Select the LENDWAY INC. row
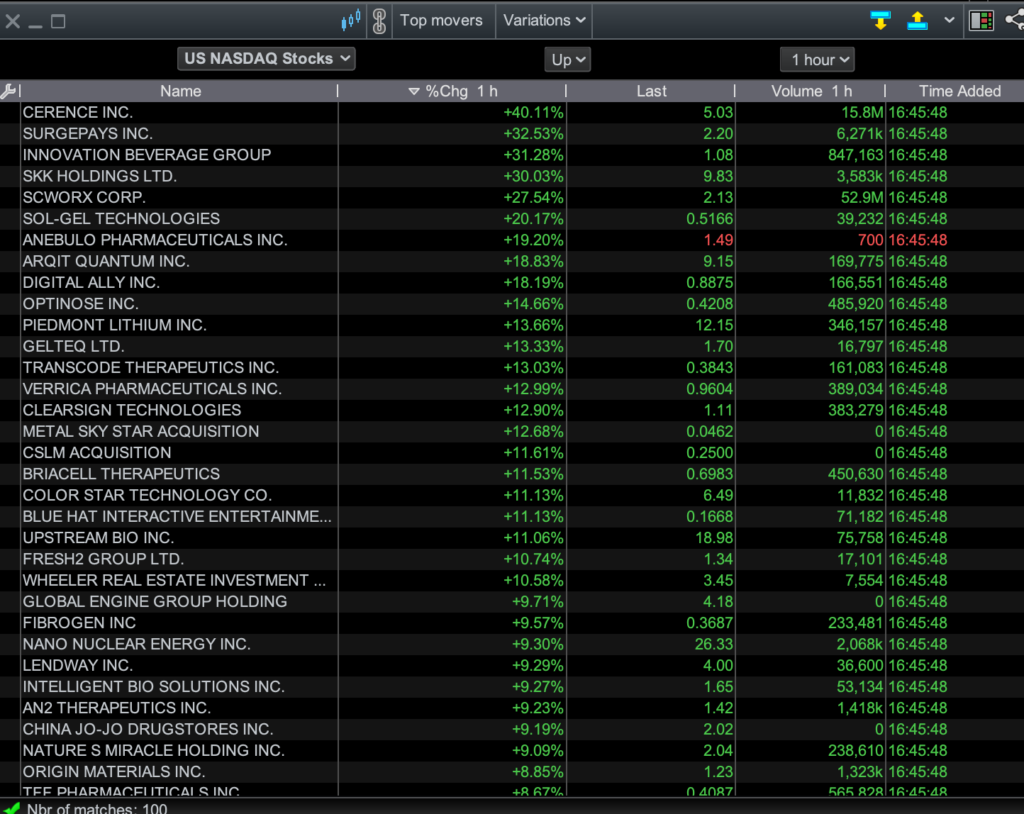The width and height of the screenshot is (1024, 814). (512, 666)
